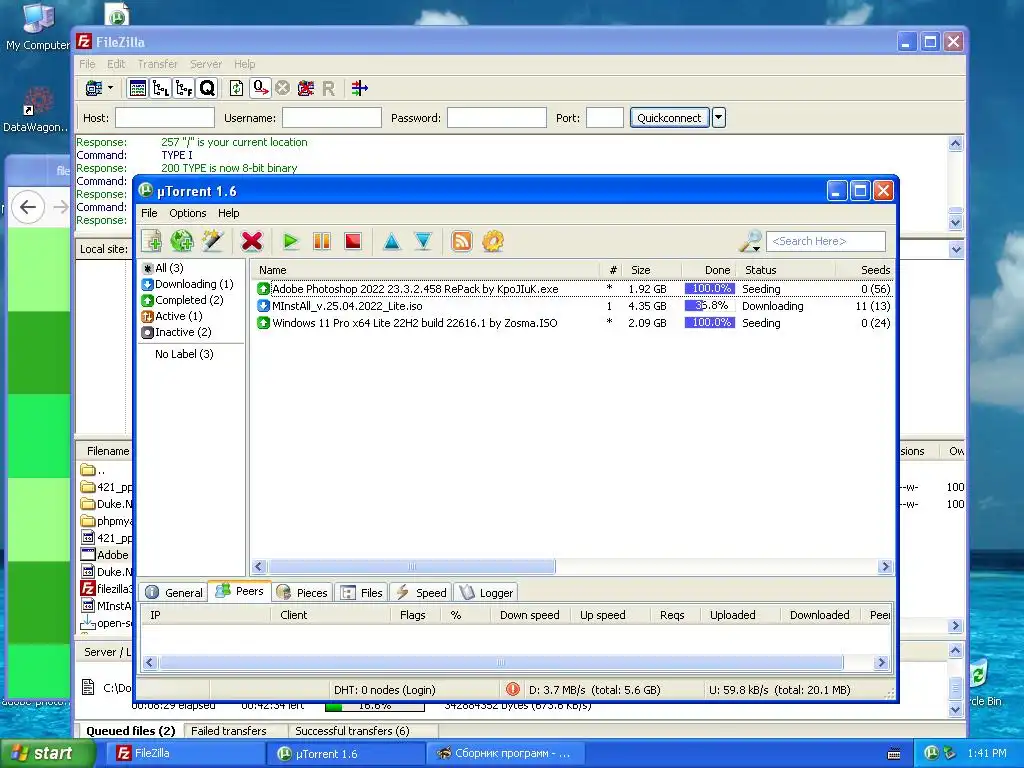The image size is (1024, 768).
Task: Select Windows 11 Pro x64 Lite torrent row
Action: [573, 323]
